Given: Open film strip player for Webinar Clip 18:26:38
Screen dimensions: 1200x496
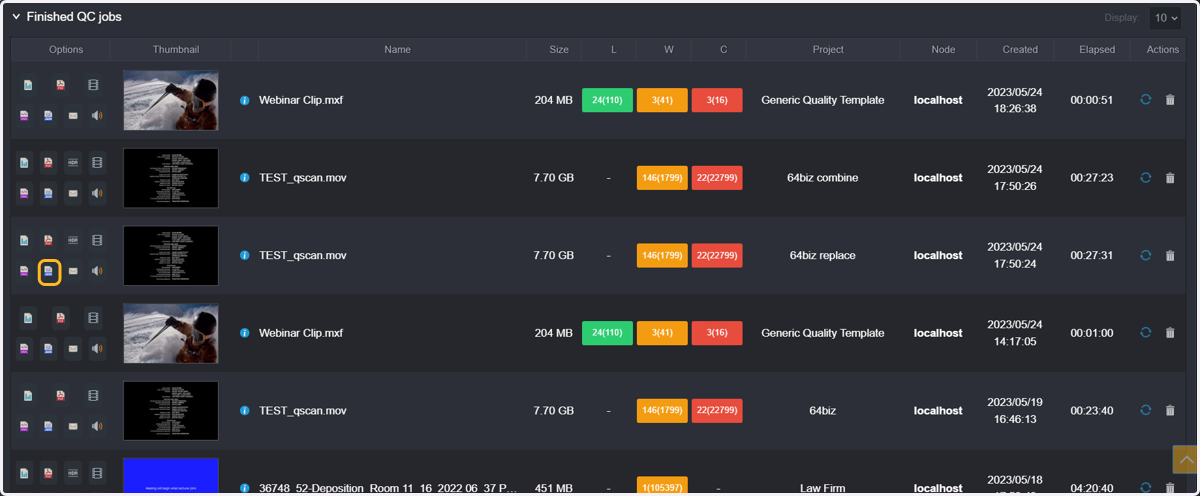Looking at the screenshot, I should pos(93,85).
